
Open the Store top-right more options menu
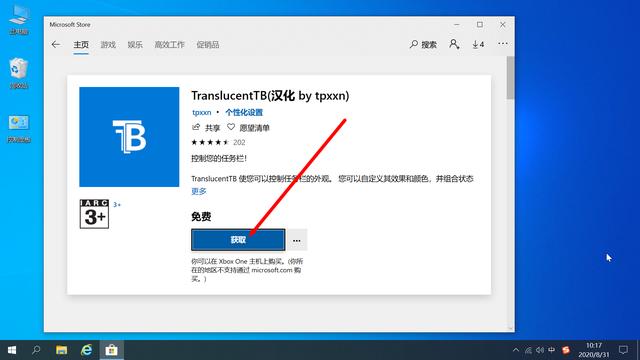(503, 43)
